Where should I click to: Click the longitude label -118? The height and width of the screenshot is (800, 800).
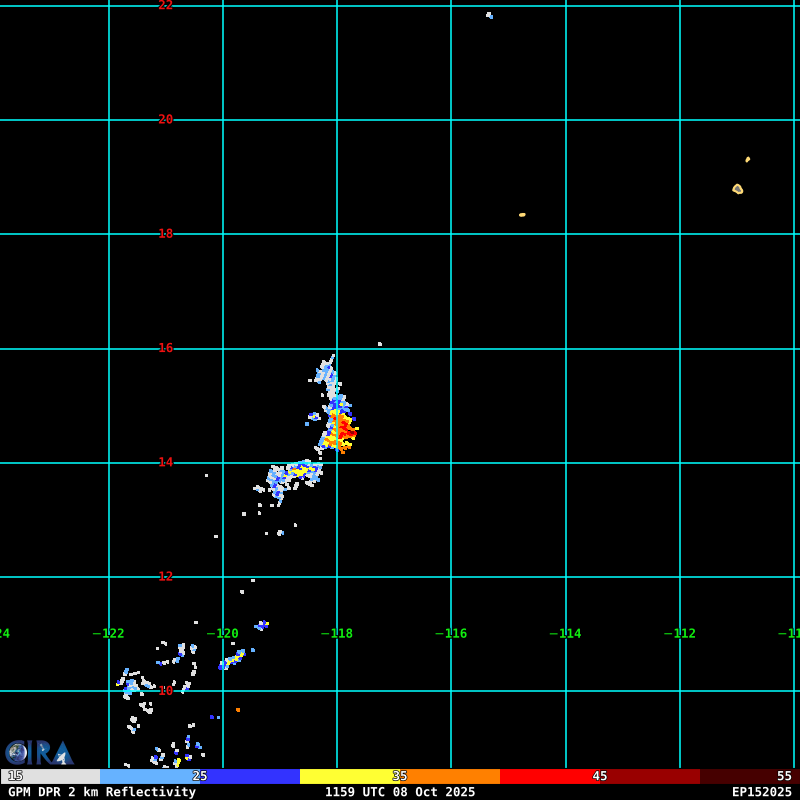coord(337,634)
